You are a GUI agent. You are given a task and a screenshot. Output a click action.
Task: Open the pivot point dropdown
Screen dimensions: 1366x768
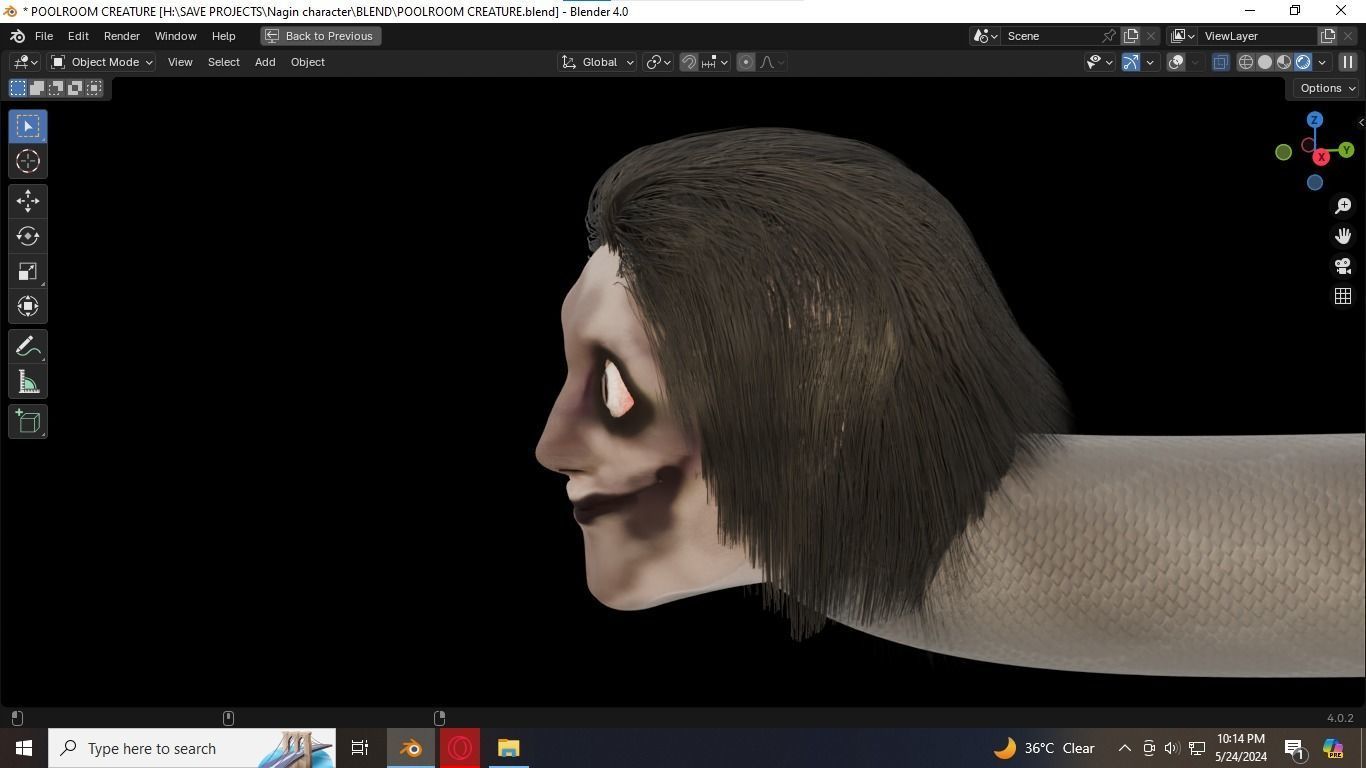point(657,62)
